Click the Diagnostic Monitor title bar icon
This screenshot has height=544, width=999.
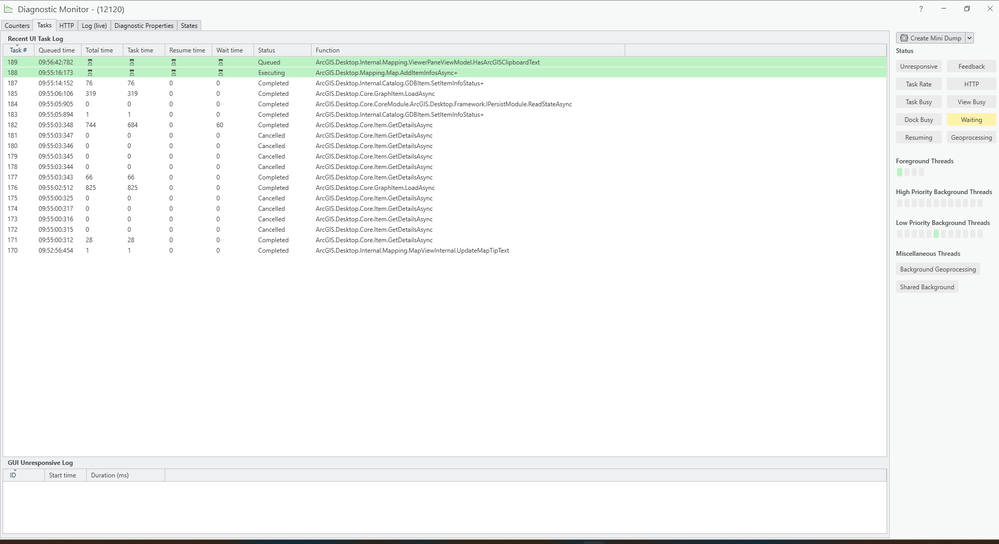(x=8, y=9)
